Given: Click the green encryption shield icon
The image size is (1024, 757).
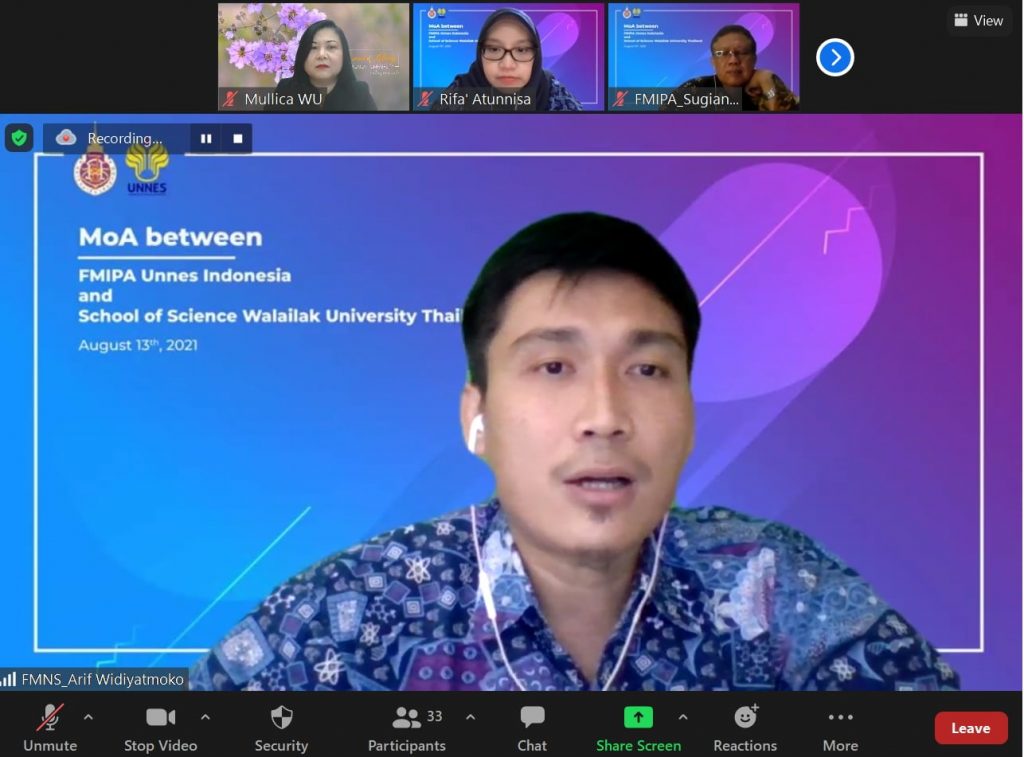Looking at the screenshot, I should tap(19, 138).
